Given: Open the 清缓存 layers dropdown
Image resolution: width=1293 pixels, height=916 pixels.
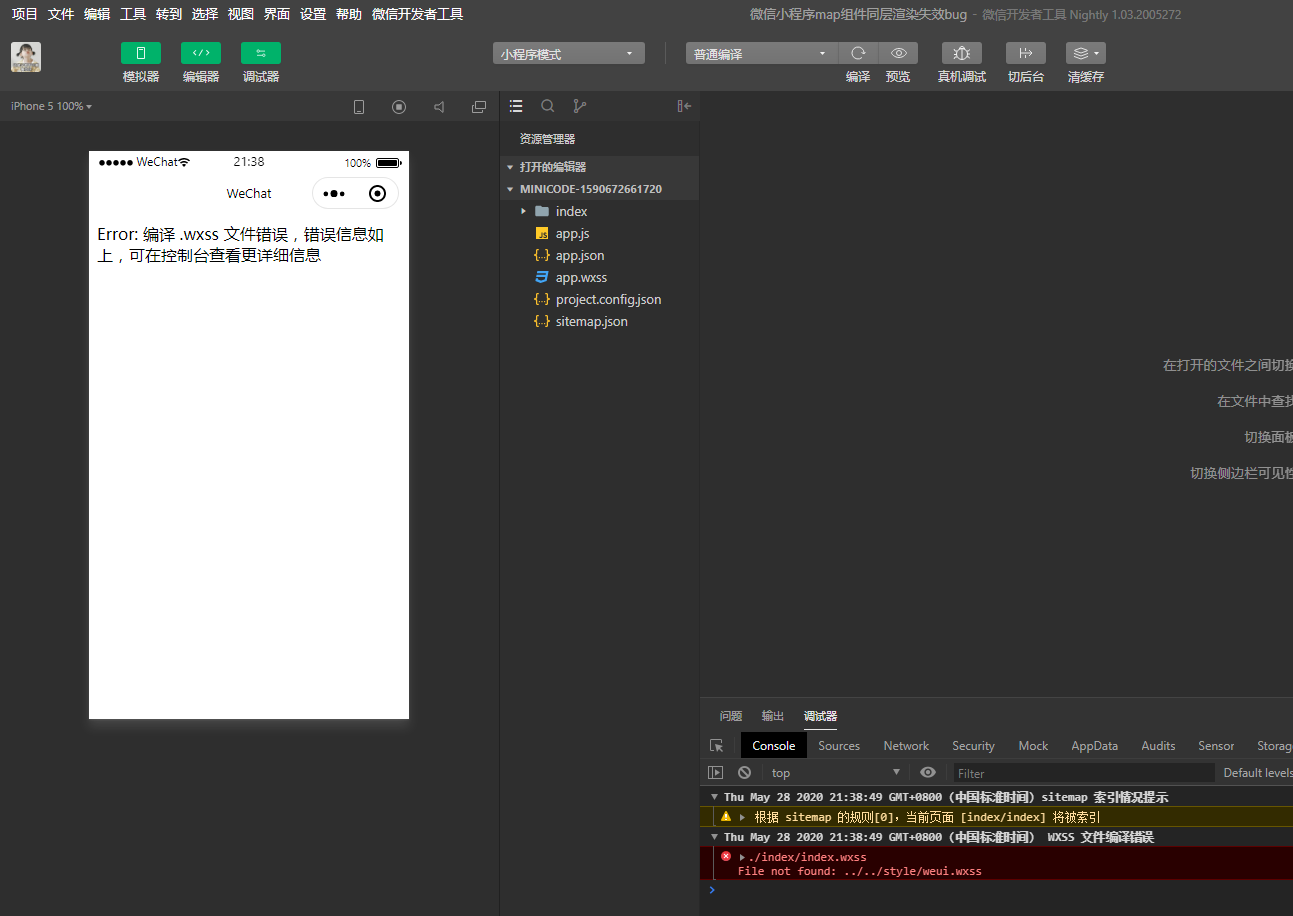Looking at the screenshot, I should [1086, 53].
